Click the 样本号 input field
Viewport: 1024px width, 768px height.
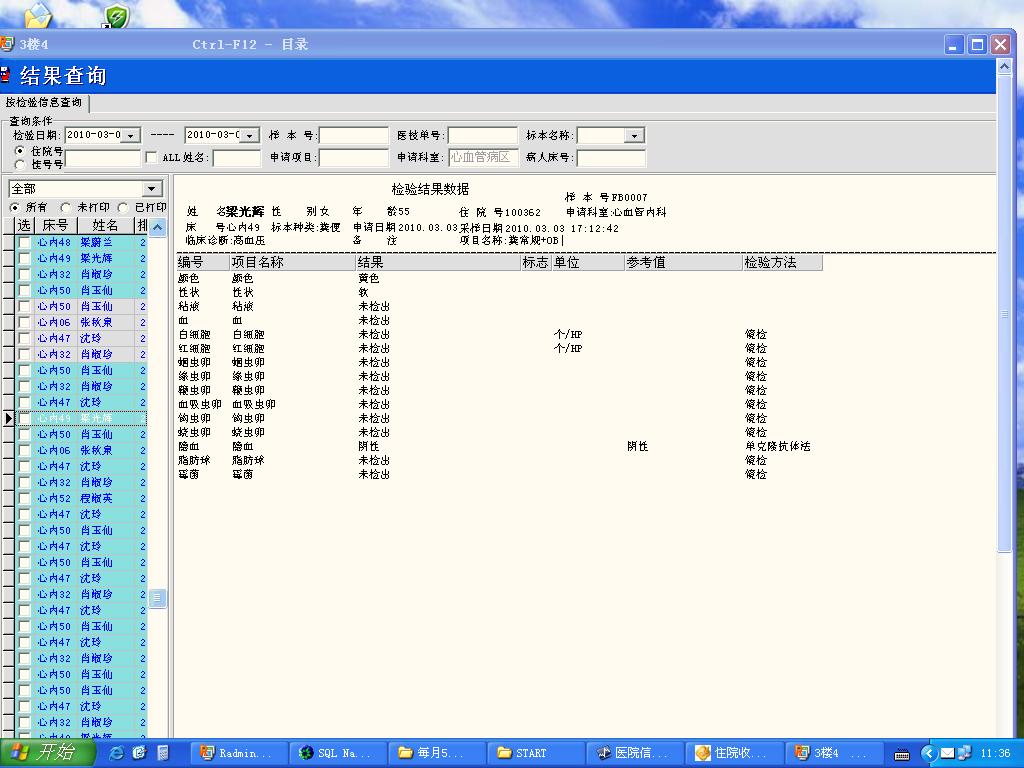click(353, 135)
